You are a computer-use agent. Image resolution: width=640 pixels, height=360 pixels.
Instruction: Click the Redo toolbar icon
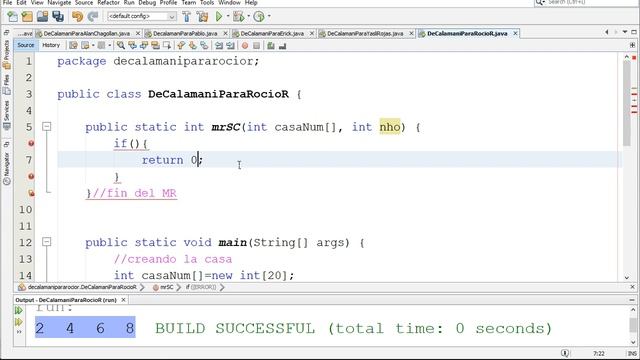[x=93, y=16]
